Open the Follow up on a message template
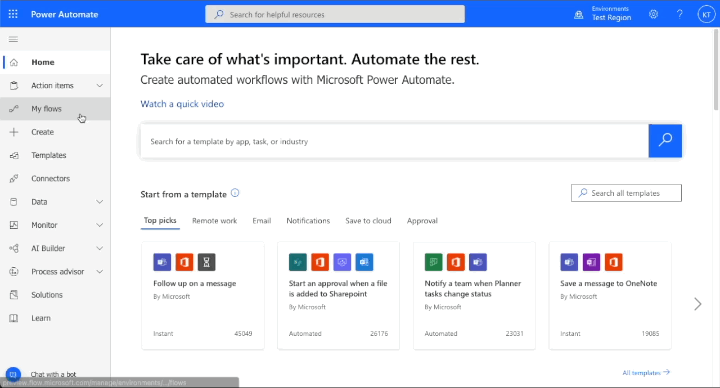 203,295
